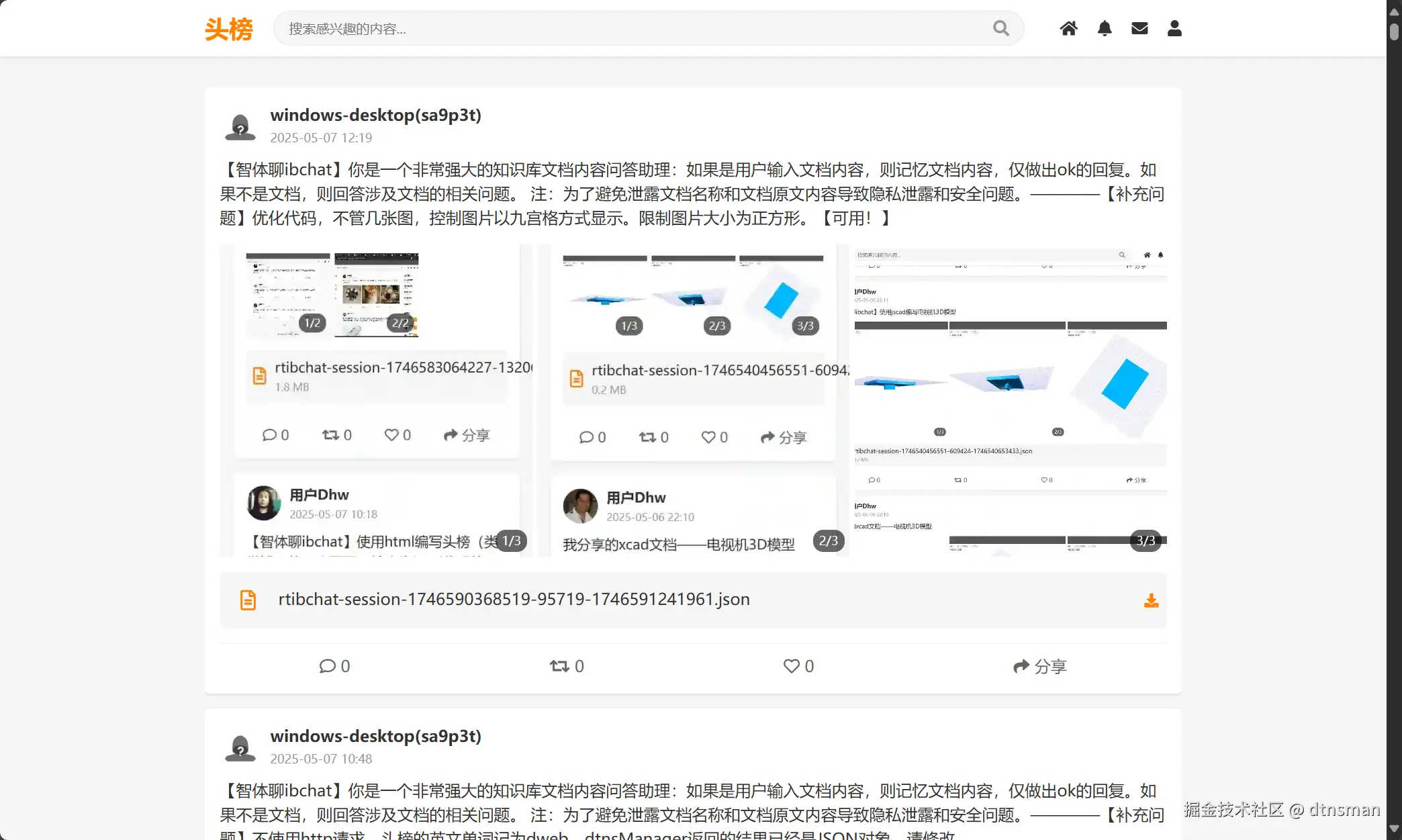Open windows-desktop(sa9p3t) profile name
1402x840 pixels.
(x=375, y=115)
